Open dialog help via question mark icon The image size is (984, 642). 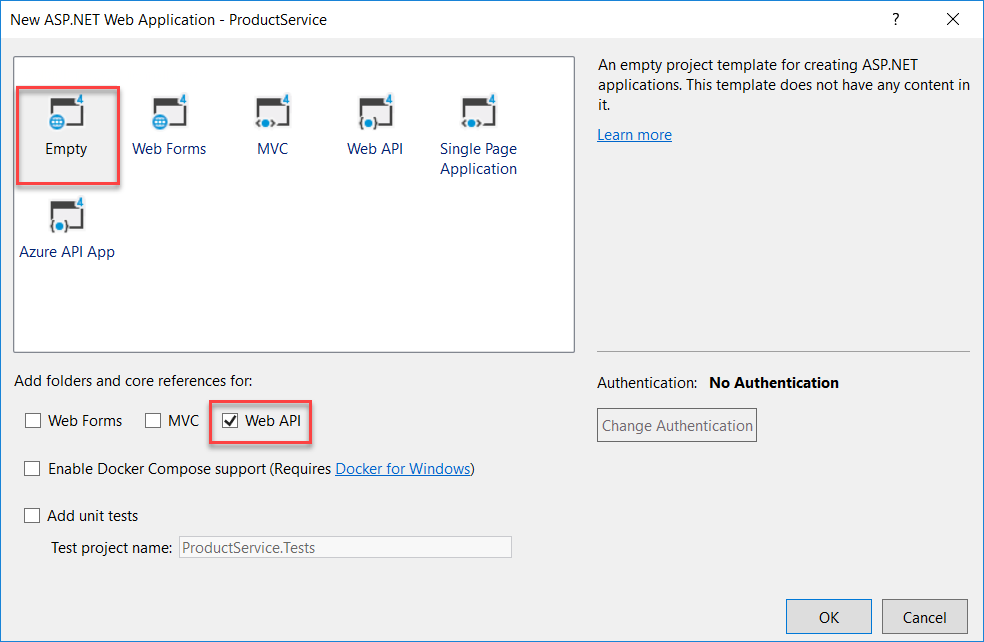[x=895, y=19]
